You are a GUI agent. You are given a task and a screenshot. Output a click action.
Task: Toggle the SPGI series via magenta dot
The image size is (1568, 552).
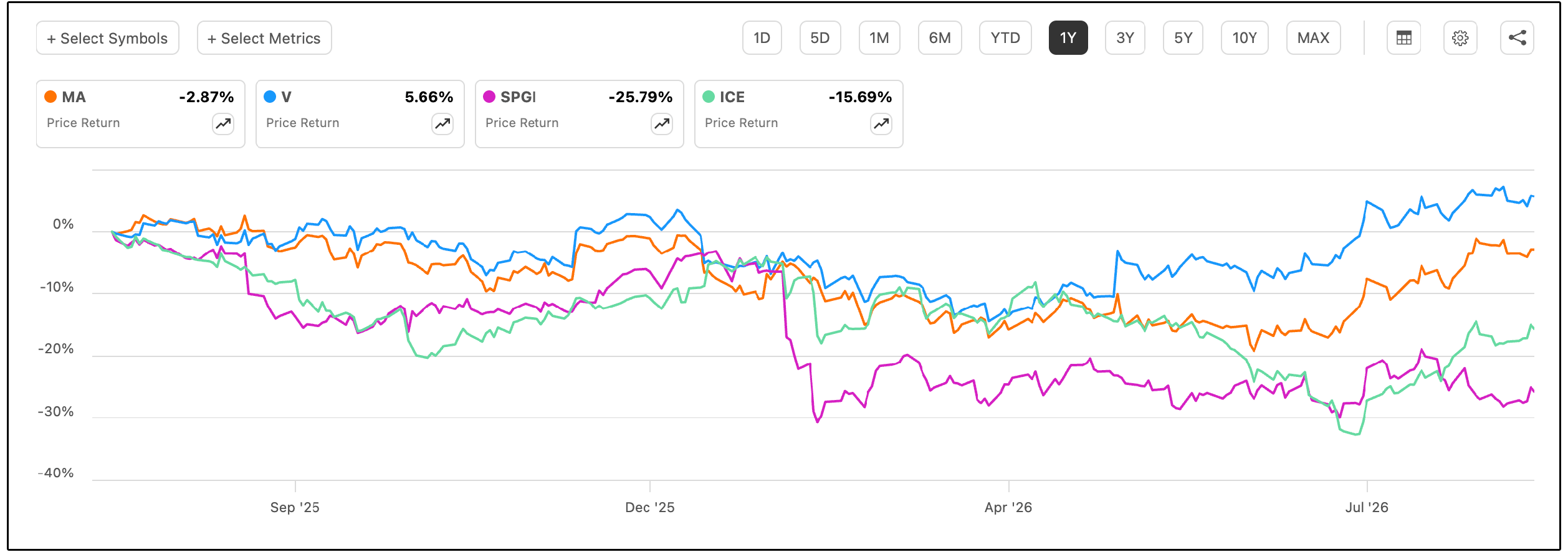coord(489,97)
